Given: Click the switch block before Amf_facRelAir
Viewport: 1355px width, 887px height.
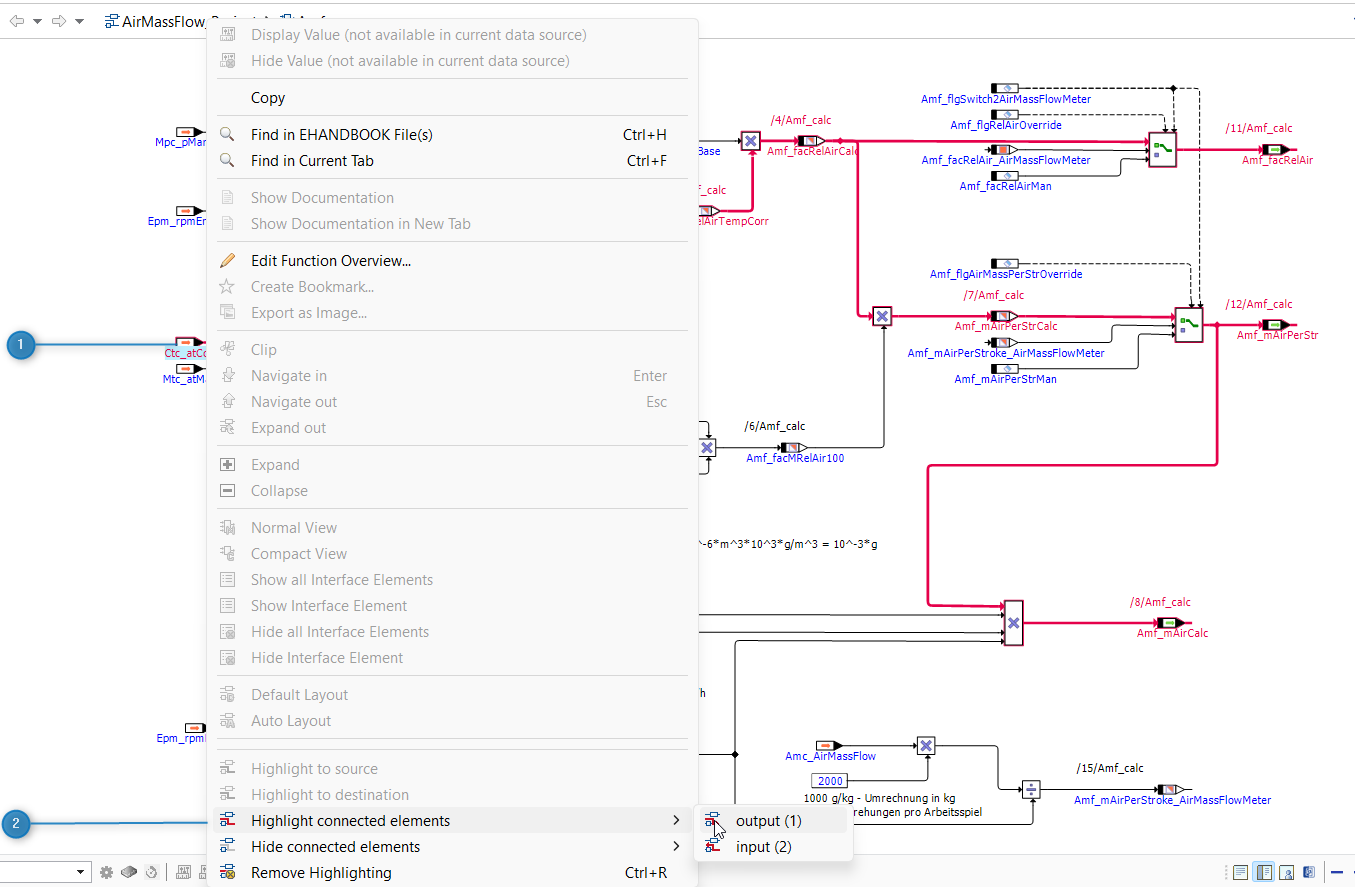Looking at the screenshot, I should 1162,150.
